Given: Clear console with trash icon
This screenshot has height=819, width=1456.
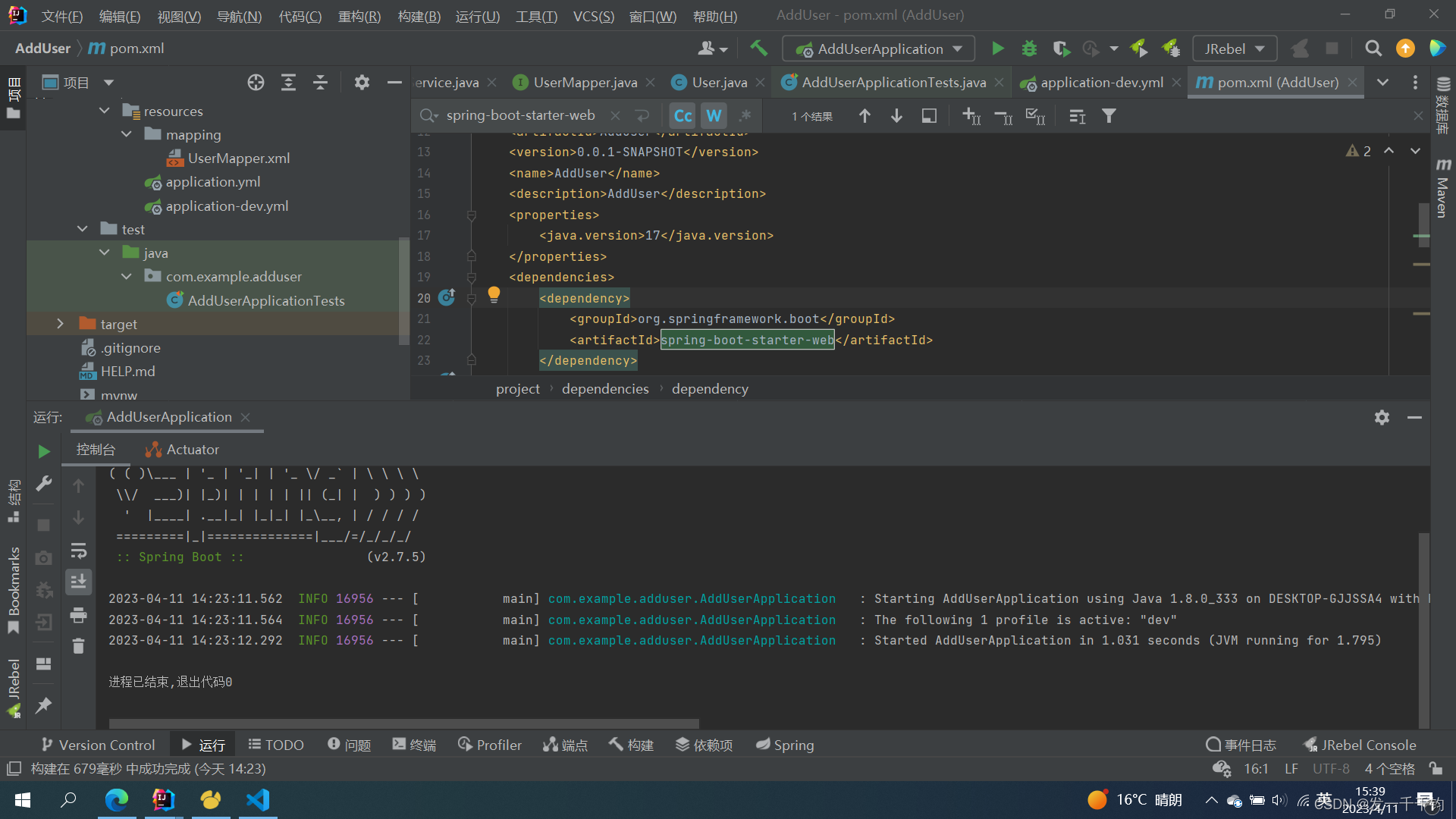Looking at the screenshot, I should 78,646.
